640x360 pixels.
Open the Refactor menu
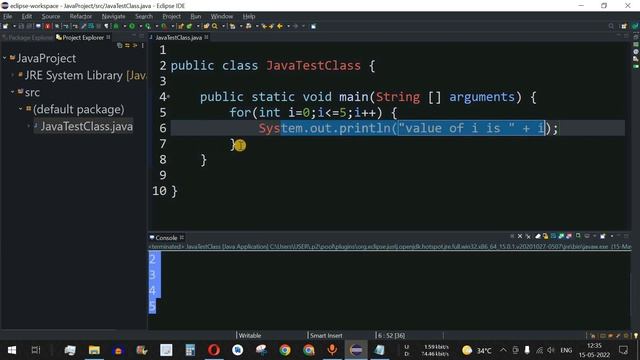tap(80, 16)
